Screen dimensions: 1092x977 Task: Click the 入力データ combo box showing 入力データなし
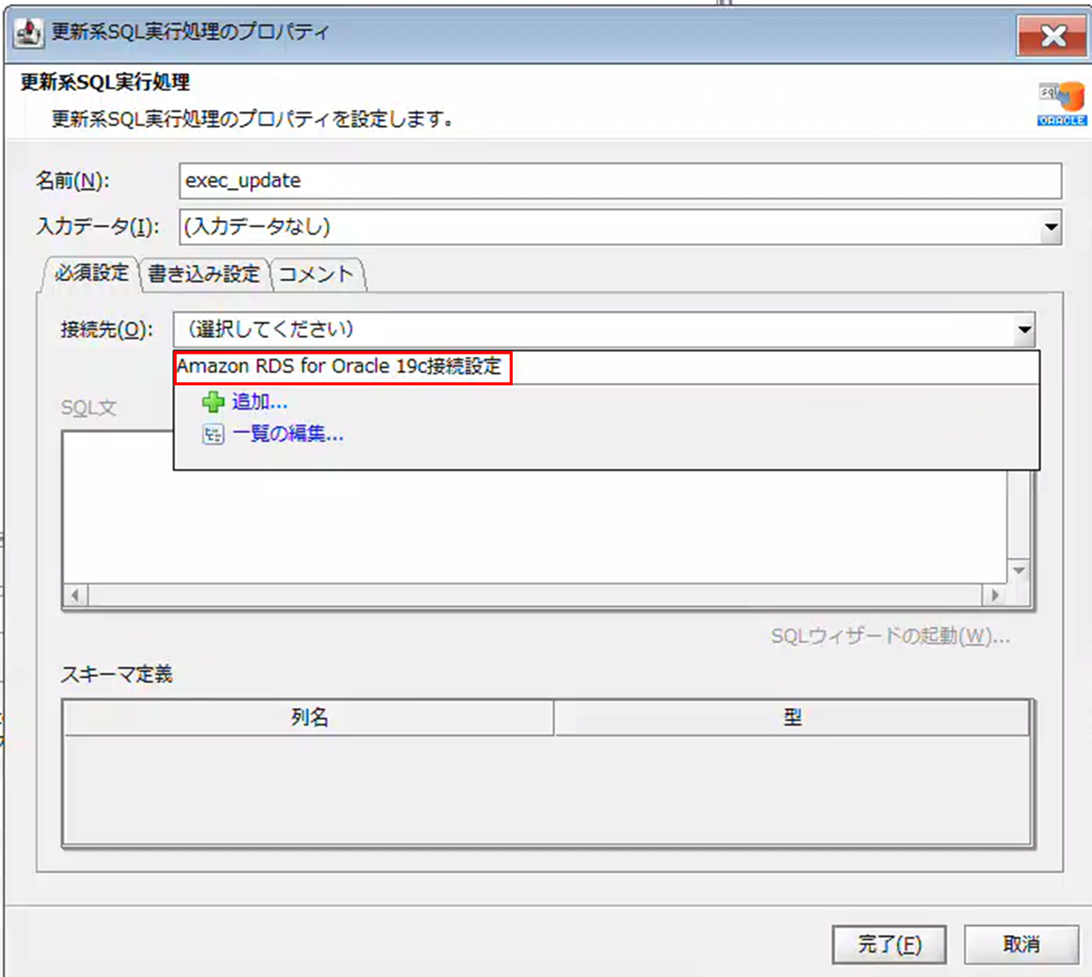coord(620,227)
